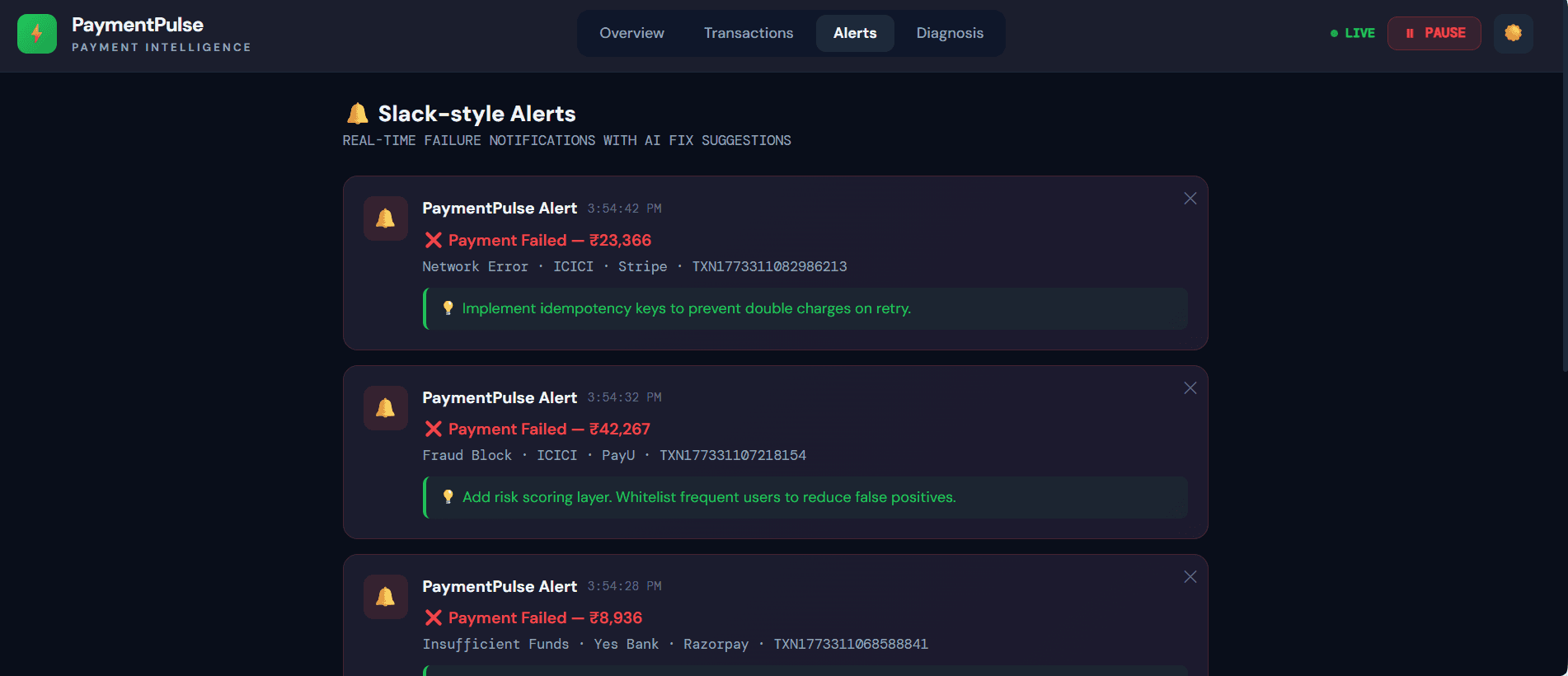
Task: Click the 'Payment Failed — ₹8,936' text
Action: [x=545, y=617]
